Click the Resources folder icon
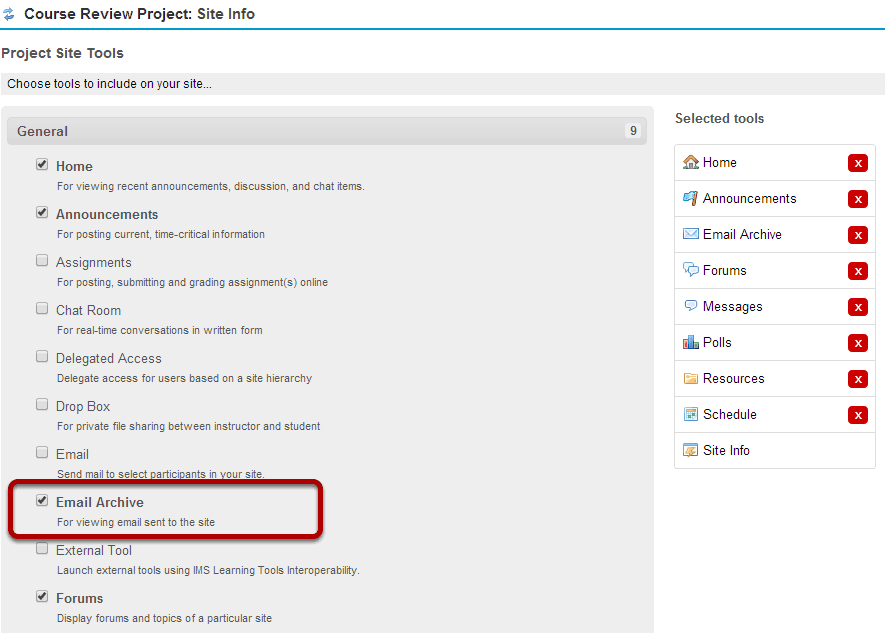 (690, 379)
